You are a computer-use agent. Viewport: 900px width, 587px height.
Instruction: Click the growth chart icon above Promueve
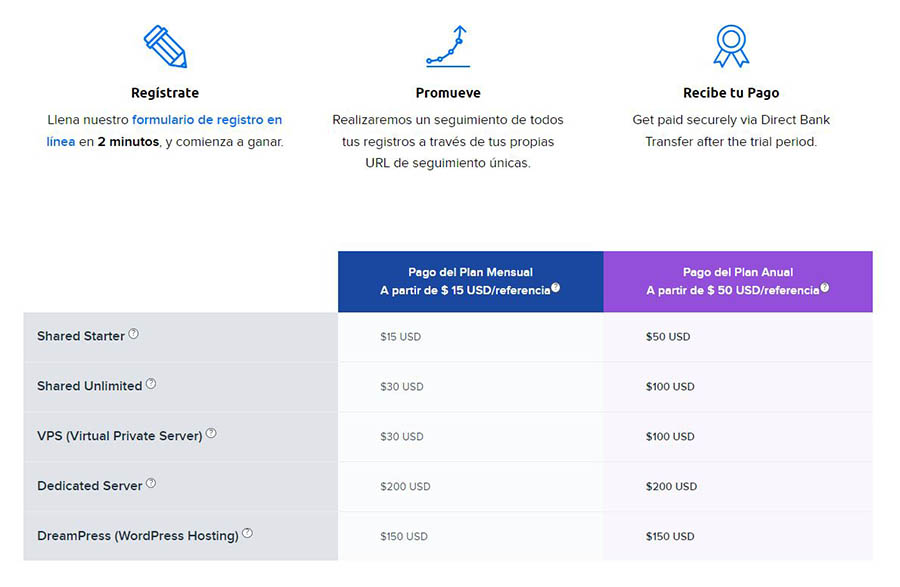tap(447, 47)
